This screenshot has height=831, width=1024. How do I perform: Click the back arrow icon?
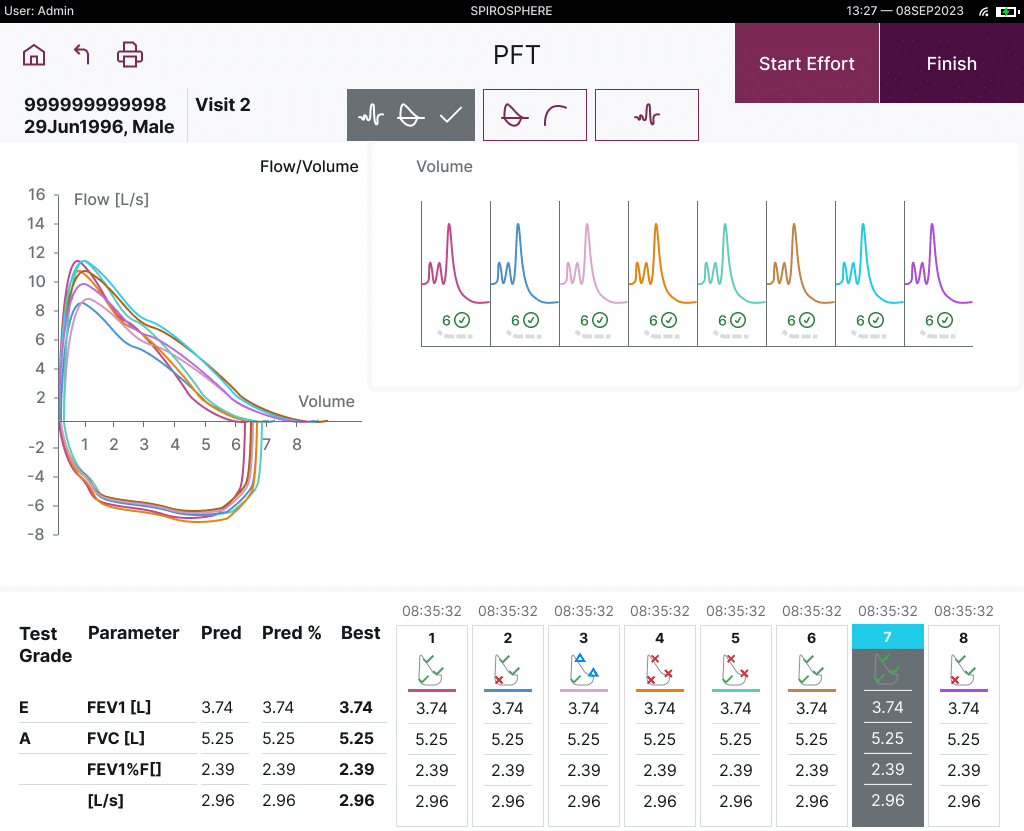[x=82, y=55]
